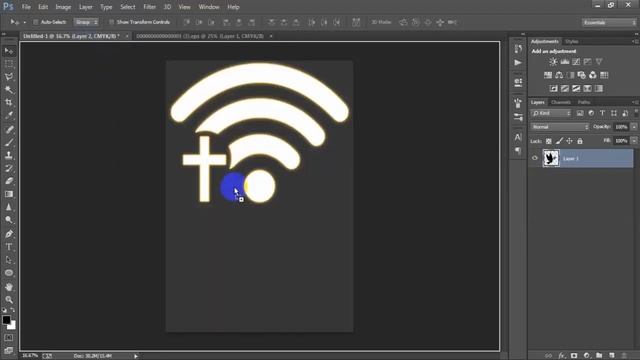Enable Show Transform Controls checkbox
640x360 pixels.
[111, 22]
